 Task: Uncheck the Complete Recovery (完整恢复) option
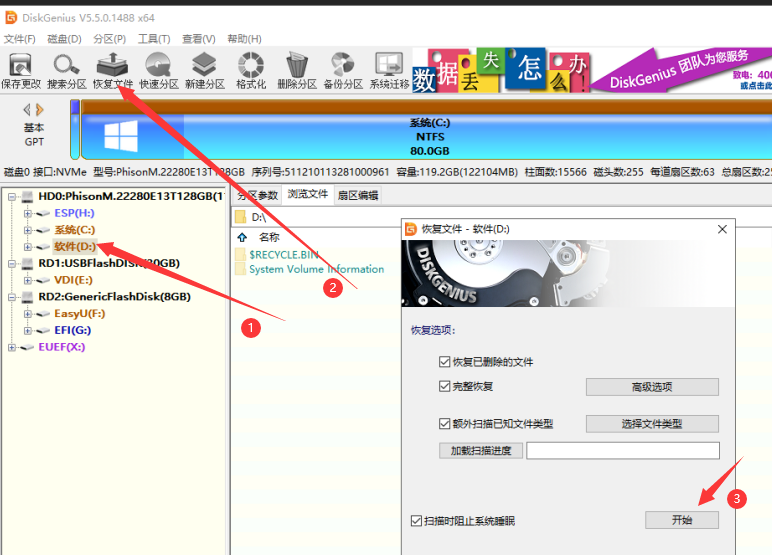point(445,386)
